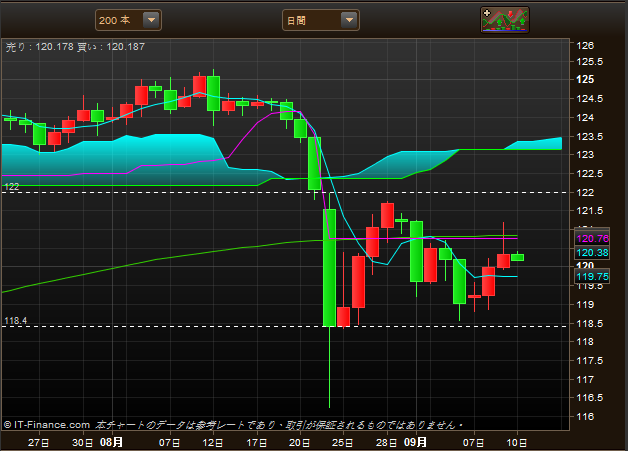This screenshot has height=451, width=628.
Task: Click the 08月 date axis label
Action: pyautogui.click(x=111, y=442)
